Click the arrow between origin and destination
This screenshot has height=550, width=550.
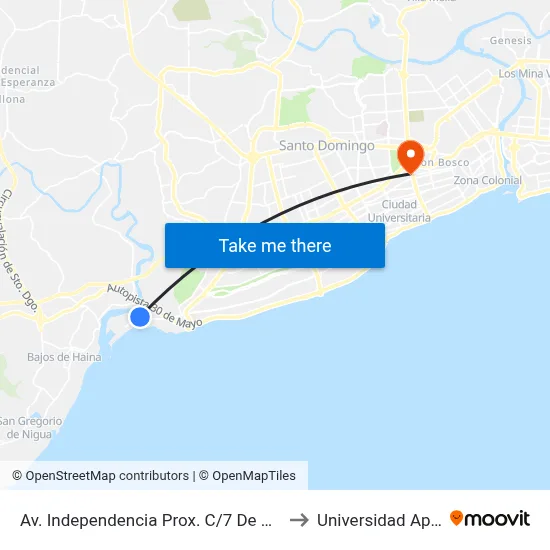tap(299, 520)
